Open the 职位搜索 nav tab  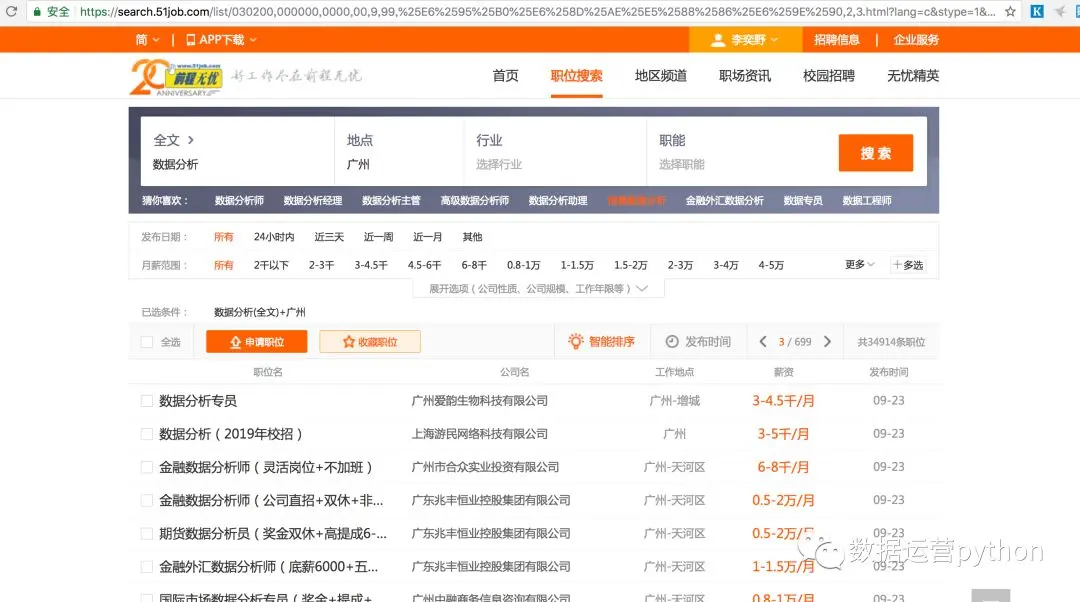(x=577, y=76)
